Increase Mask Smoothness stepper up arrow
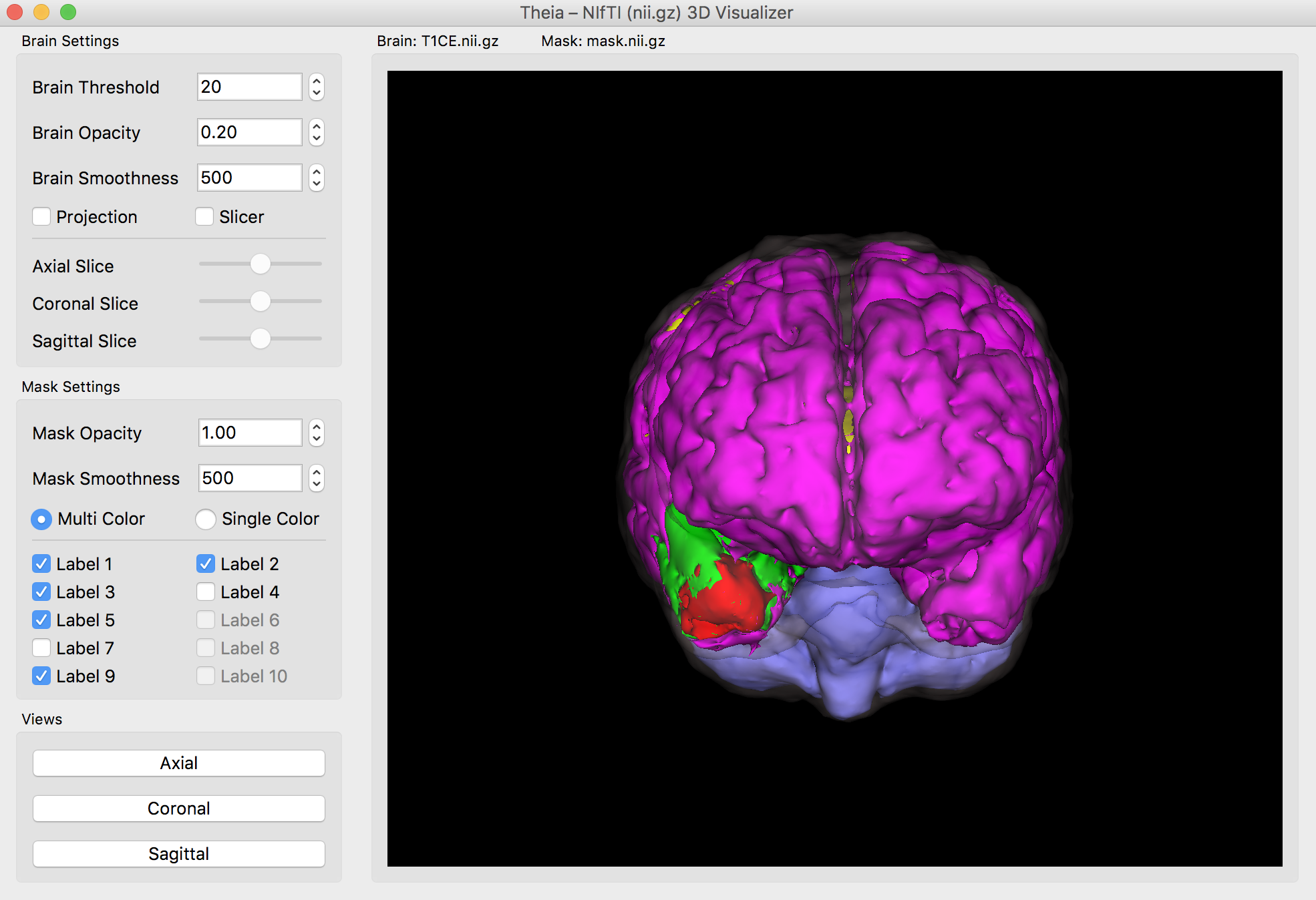Screen dimensions: 1316x900 pyautogui.click(x=317, y=473)
